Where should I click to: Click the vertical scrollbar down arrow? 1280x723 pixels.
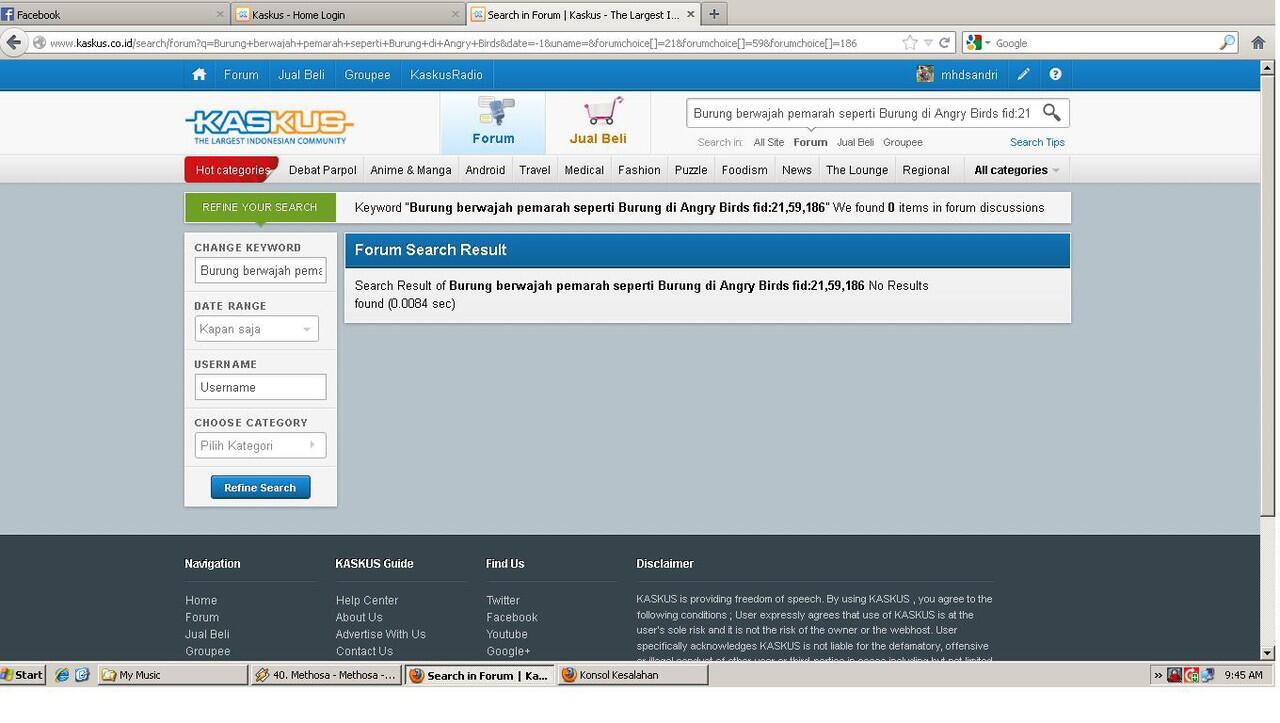click(1268, 653)
